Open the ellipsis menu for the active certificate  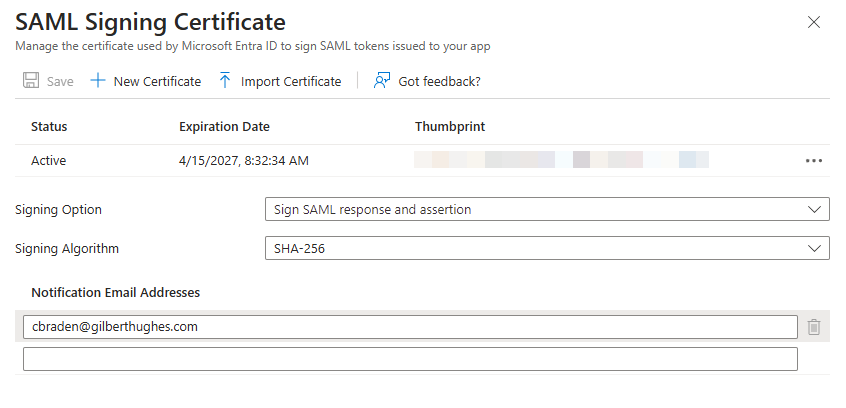click(813, 160)
